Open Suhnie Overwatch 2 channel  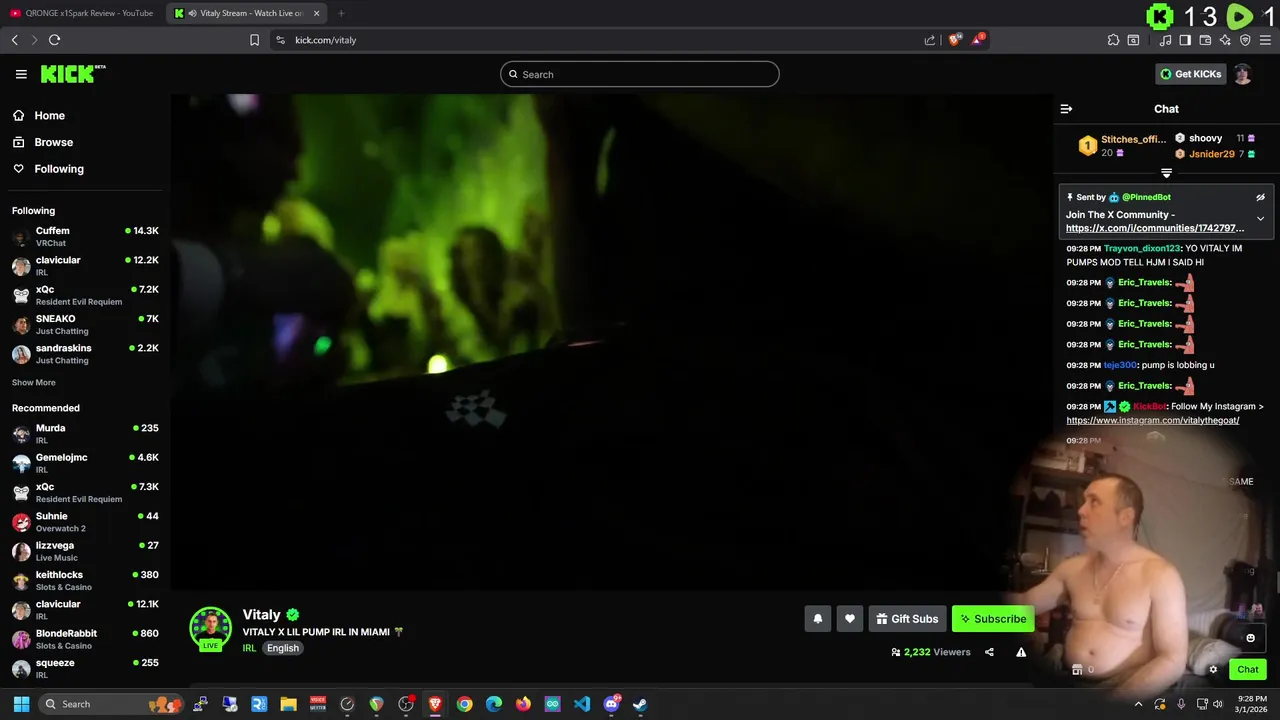click(x=85, y=522)
